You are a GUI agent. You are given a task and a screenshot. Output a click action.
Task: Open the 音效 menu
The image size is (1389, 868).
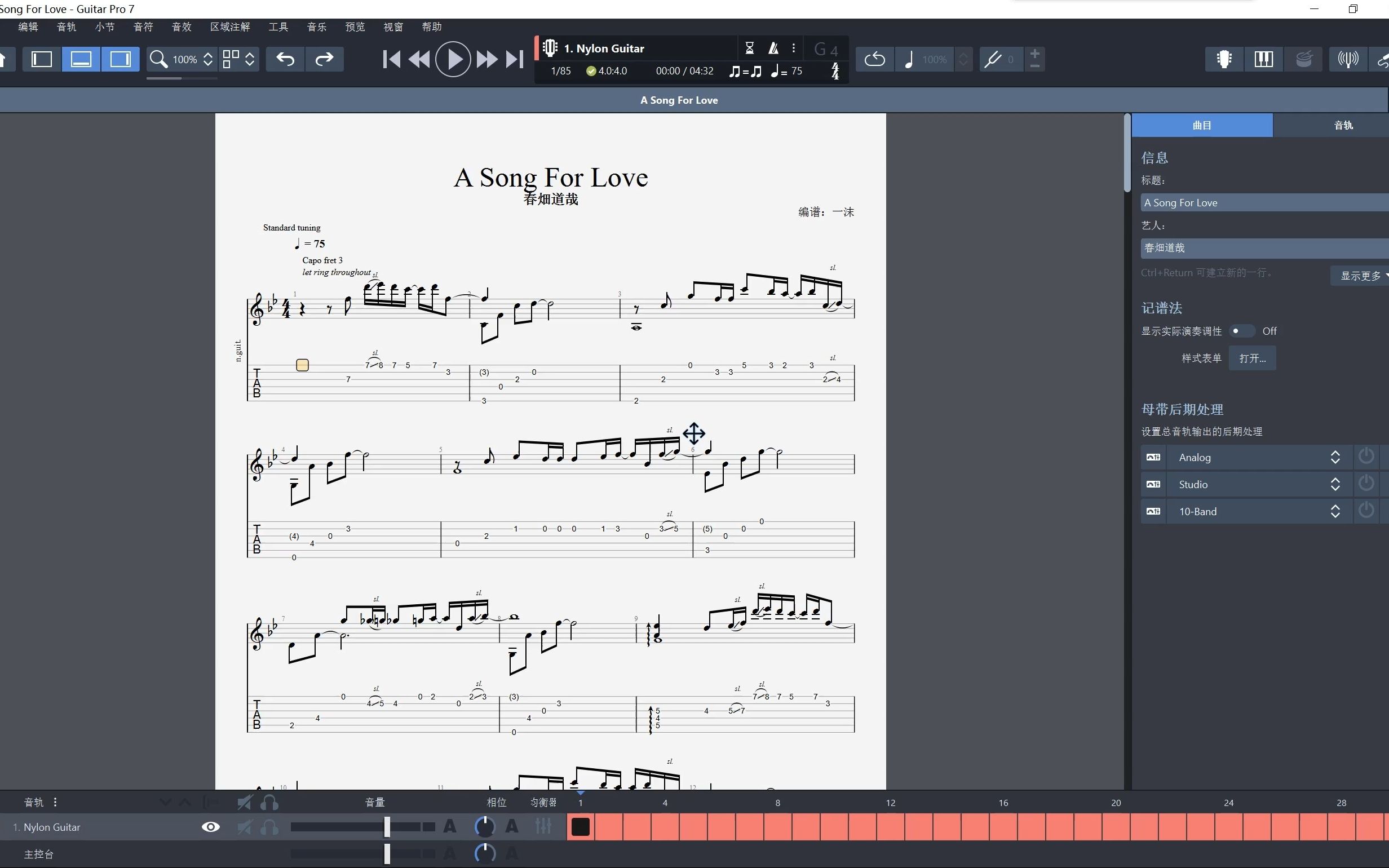click(182, 27)
